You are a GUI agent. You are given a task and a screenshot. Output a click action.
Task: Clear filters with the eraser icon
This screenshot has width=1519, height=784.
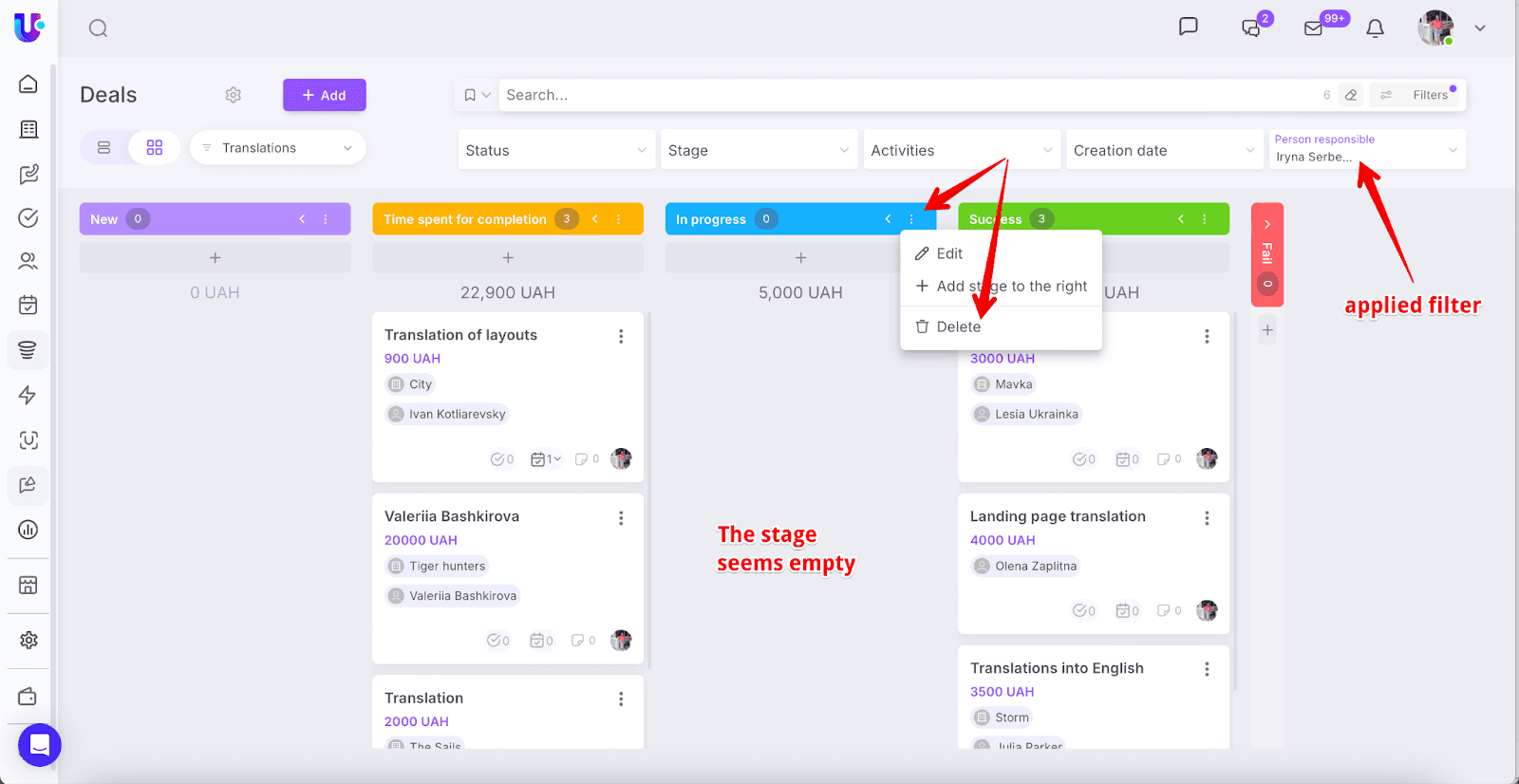(x=1351, y=95)
